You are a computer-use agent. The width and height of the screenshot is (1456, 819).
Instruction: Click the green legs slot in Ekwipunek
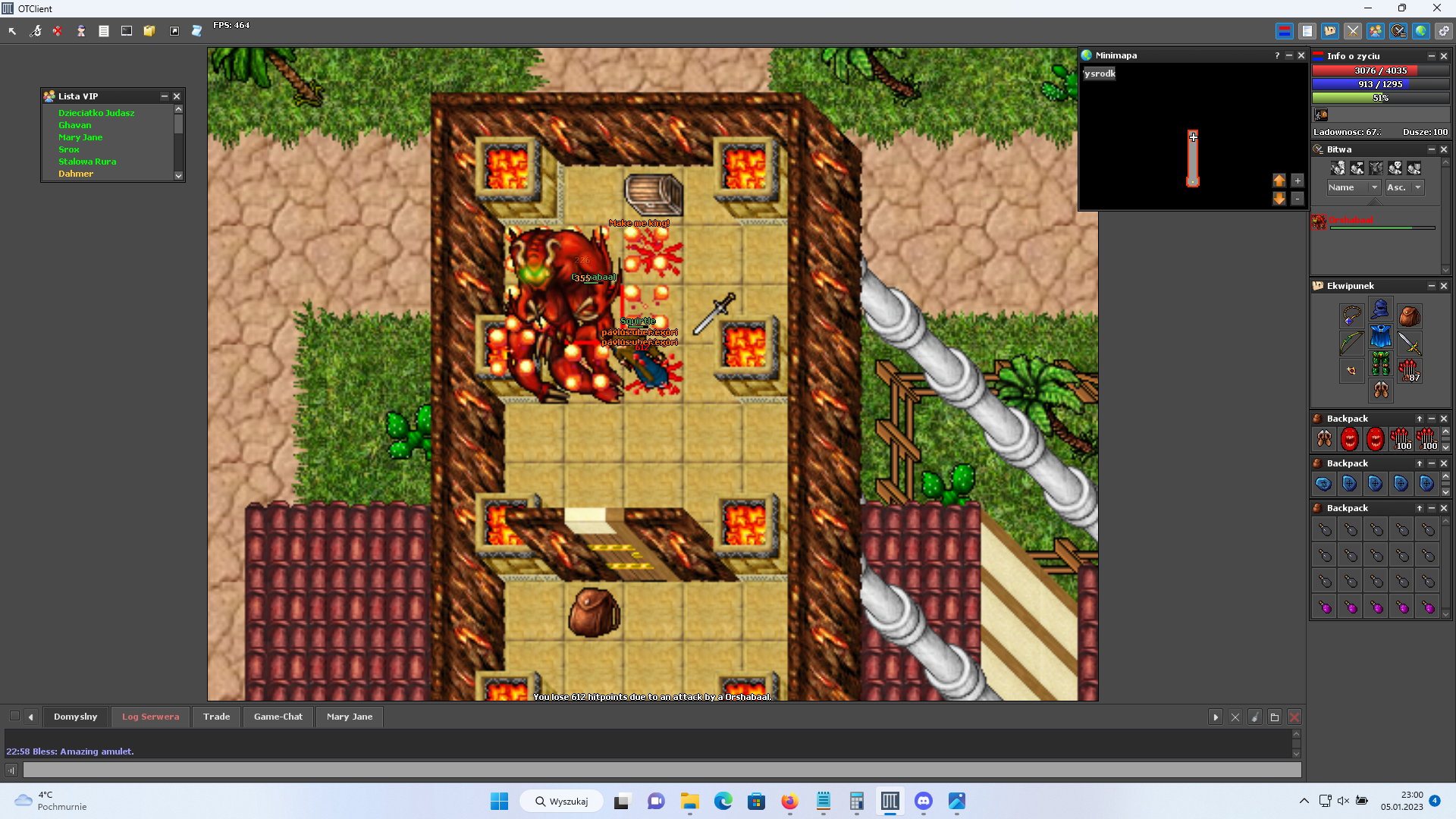tap(1380, 363)
